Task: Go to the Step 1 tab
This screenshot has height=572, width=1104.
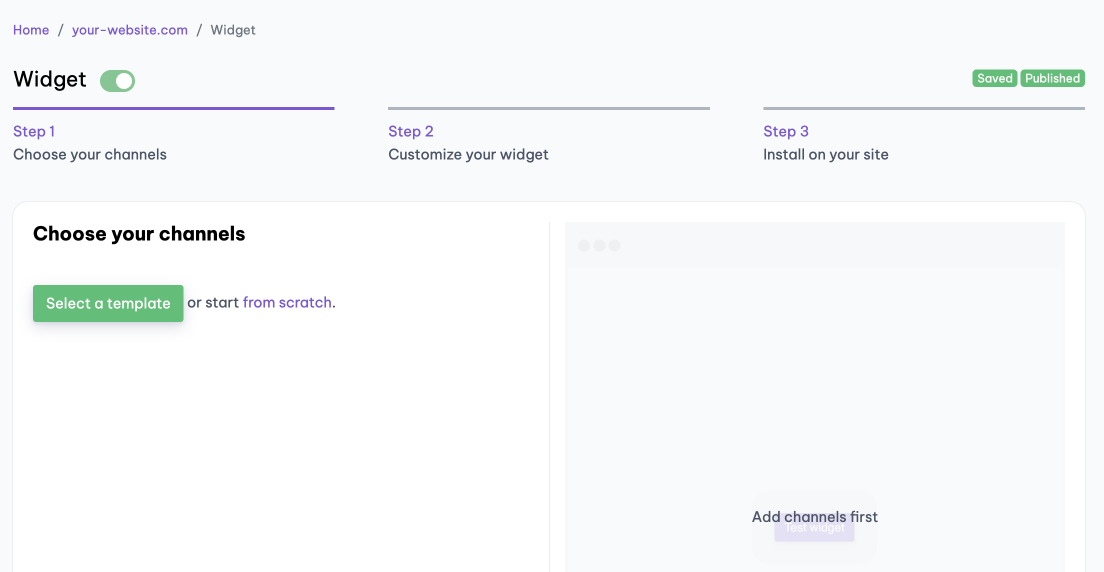Action: coord(90,143)
